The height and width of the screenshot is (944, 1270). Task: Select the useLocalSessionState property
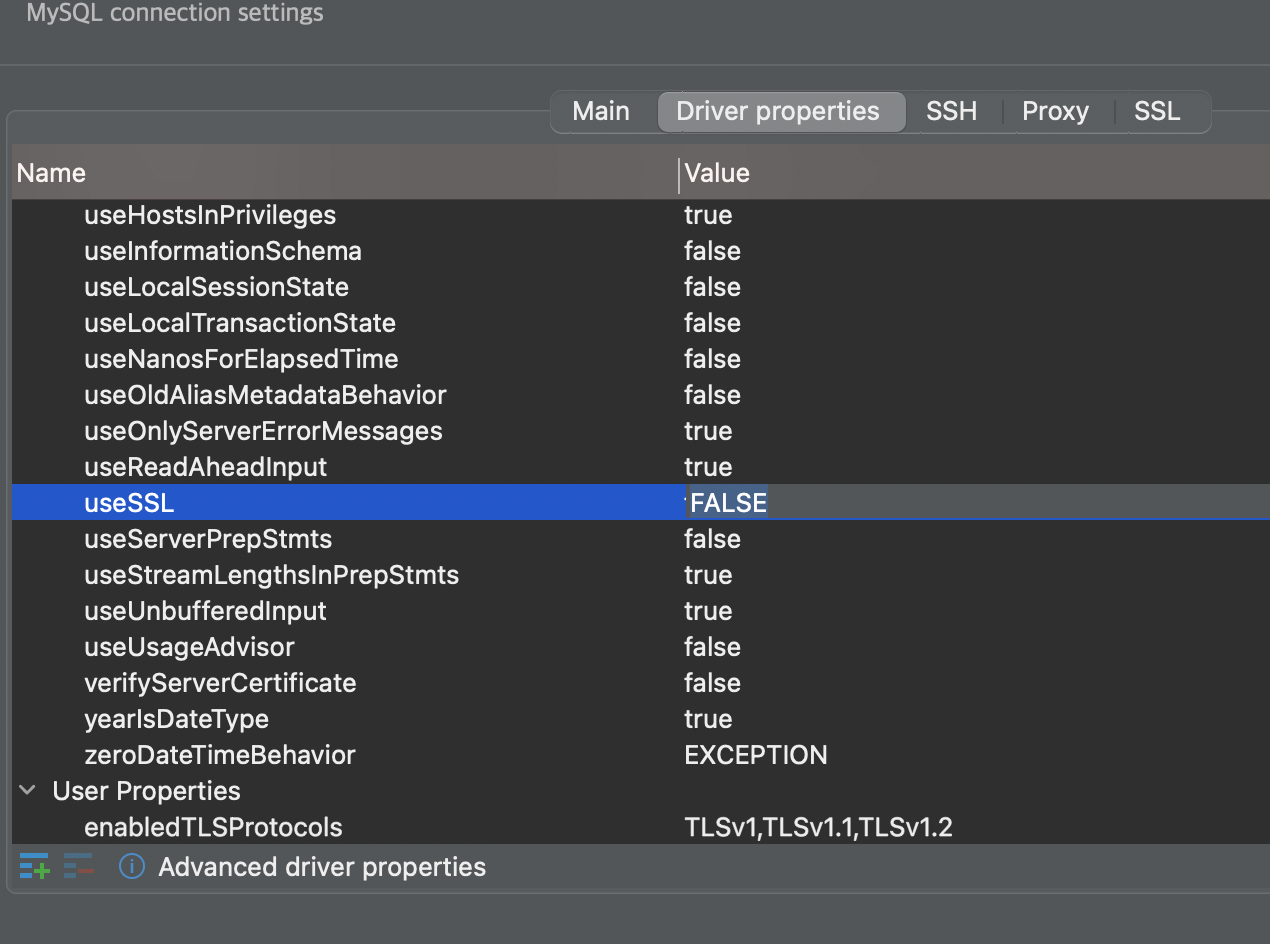tap(217, 287)
